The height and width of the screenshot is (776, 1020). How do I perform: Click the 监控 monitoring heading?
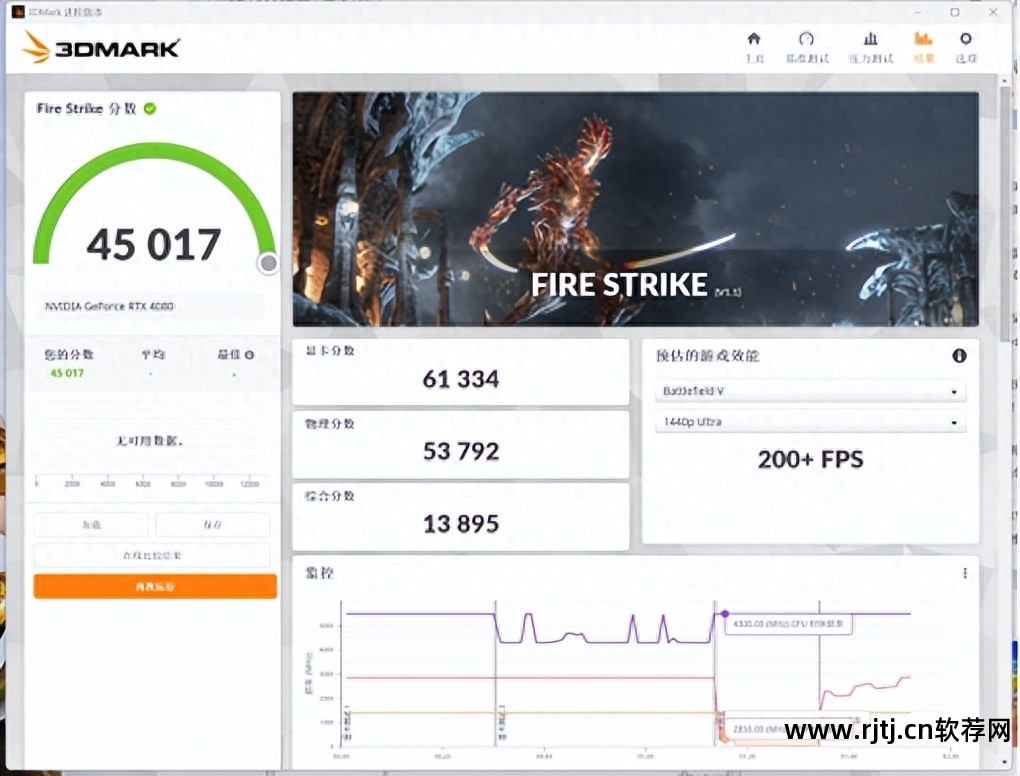[x=319, y=573]
